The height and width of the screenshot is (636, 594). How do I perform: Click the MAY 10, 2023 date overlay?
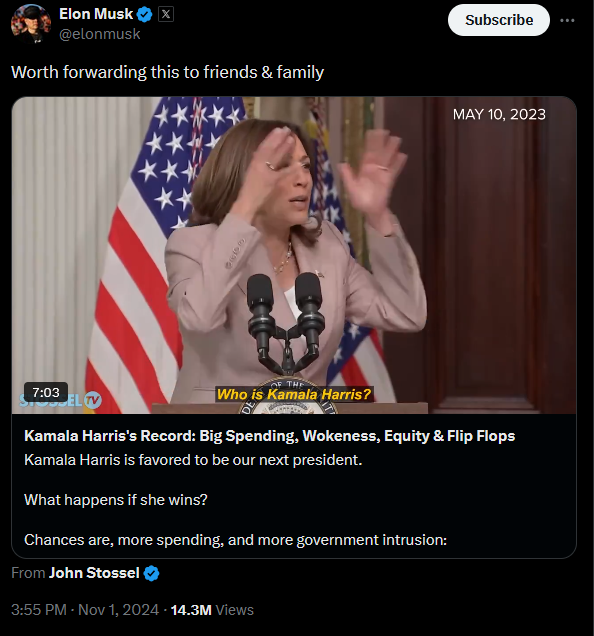pyautogui.click(x=499, y=114)
